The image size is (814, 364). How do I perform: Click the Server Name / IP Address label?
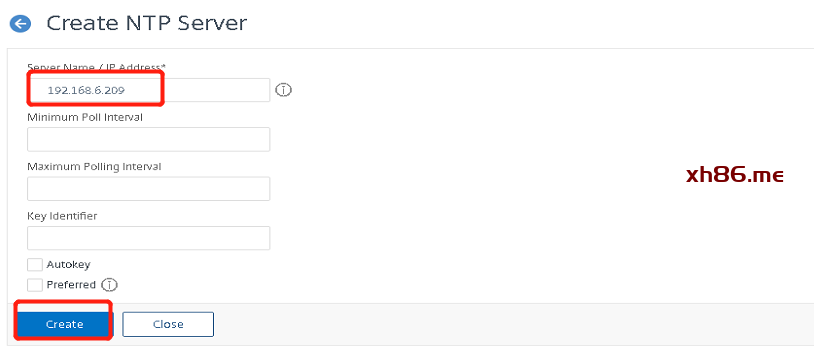tap(96, 68)
